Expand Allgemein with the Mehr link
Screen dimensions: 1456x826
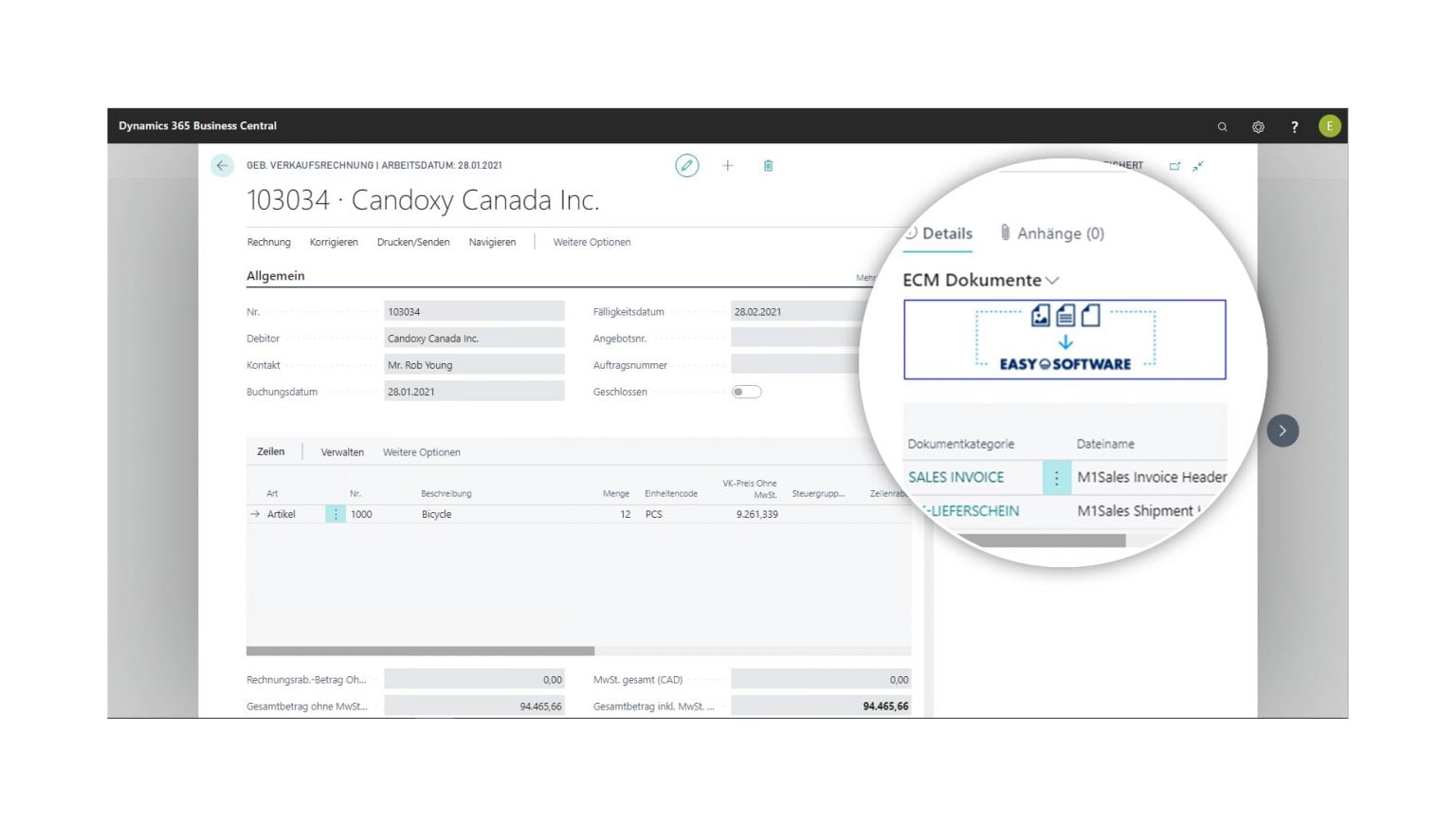tap(864, 277)
